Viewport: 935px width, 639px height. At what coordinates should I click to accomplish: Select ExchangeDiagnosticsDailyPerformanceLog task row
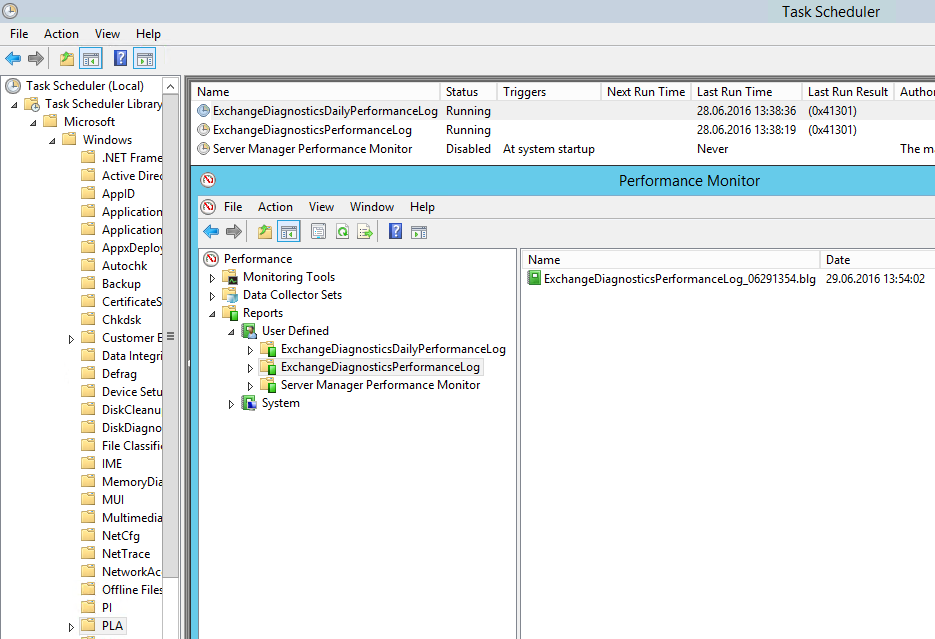pyautogui.click(x=564, y=111)
